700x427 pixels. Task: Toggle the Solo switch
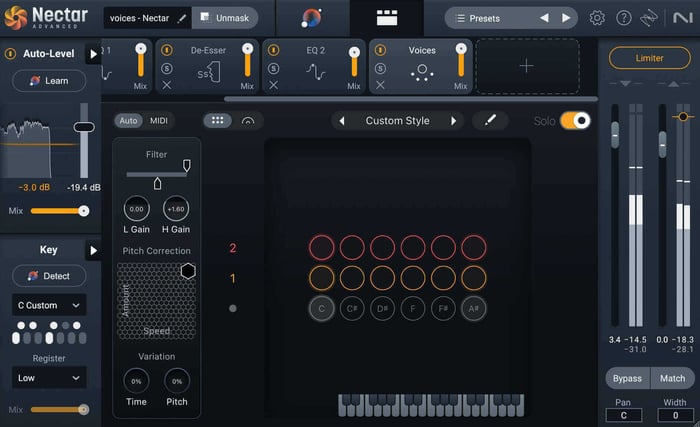pyautogui.click(x=575, y=121)
